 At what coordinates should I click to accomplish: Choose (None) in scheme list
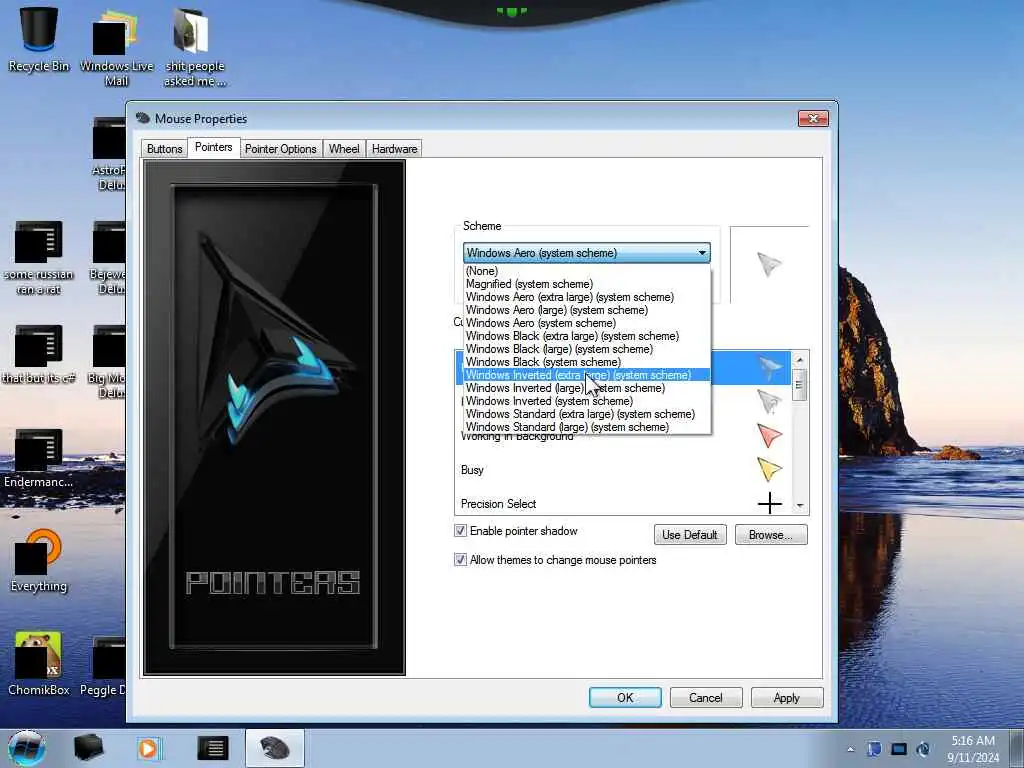586,271
